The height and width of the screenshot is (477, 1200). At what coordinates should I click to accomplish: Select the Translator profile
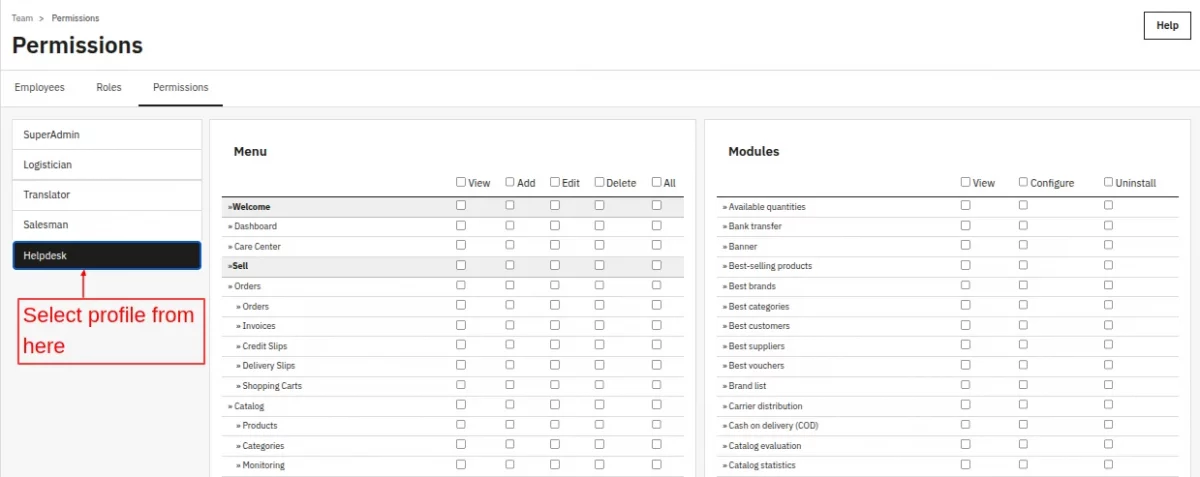[x=107, y=195]
